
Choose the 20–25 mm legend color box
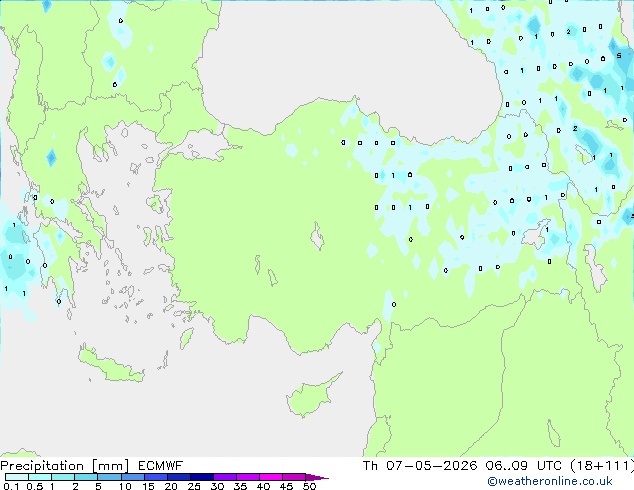pos(178,477)
